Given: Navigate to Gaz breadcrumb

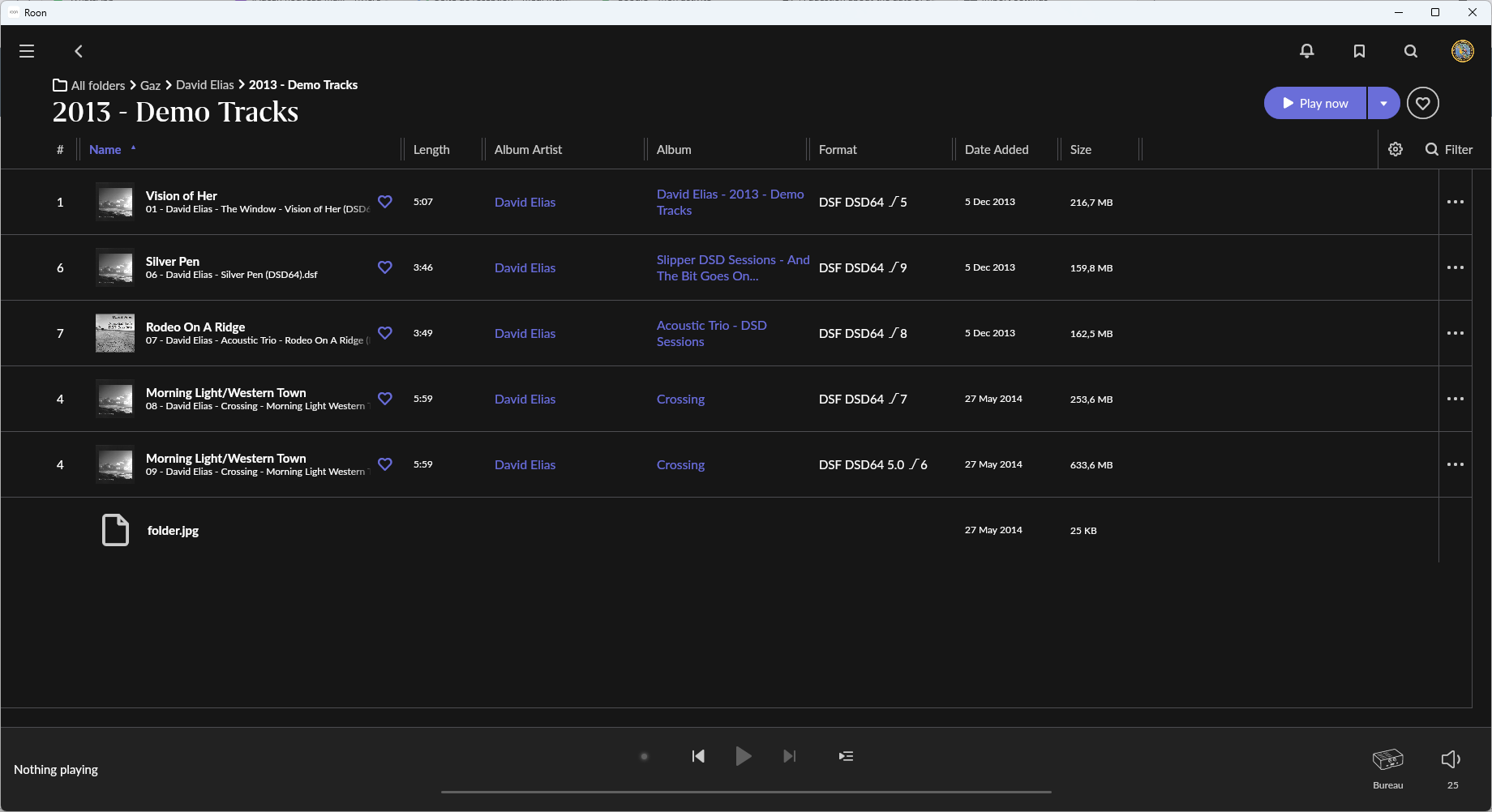Looking at the screenshot, I should pyautogui.click(x=150, y=85).
